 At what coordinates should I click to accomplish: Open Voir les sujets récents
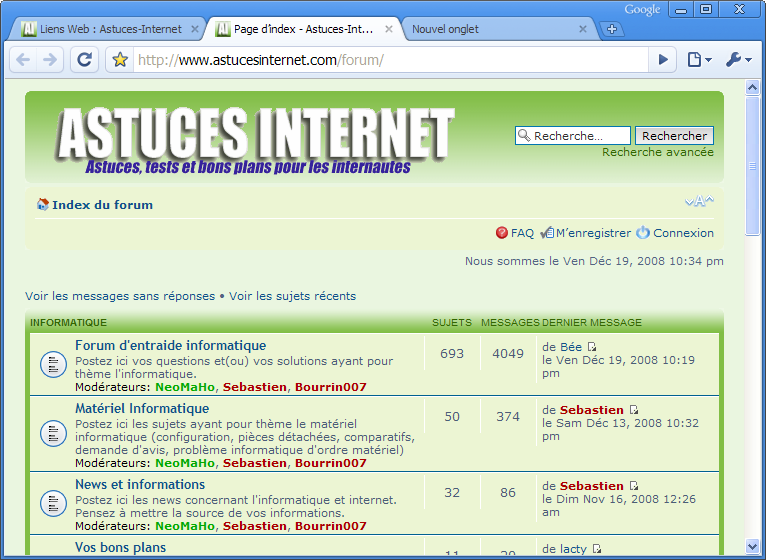coord(292,296)
